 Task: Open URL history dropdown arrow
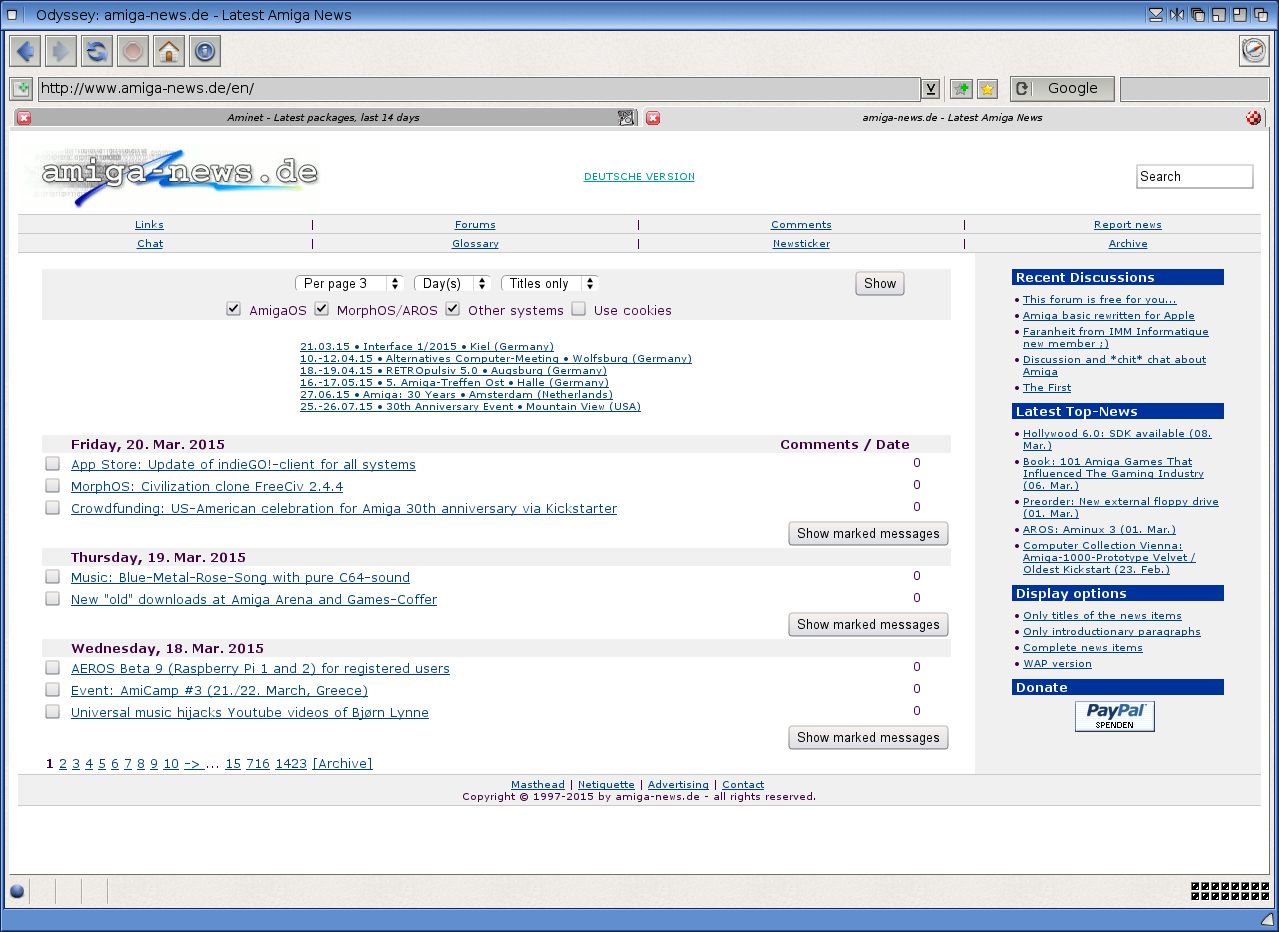(931, 89)
